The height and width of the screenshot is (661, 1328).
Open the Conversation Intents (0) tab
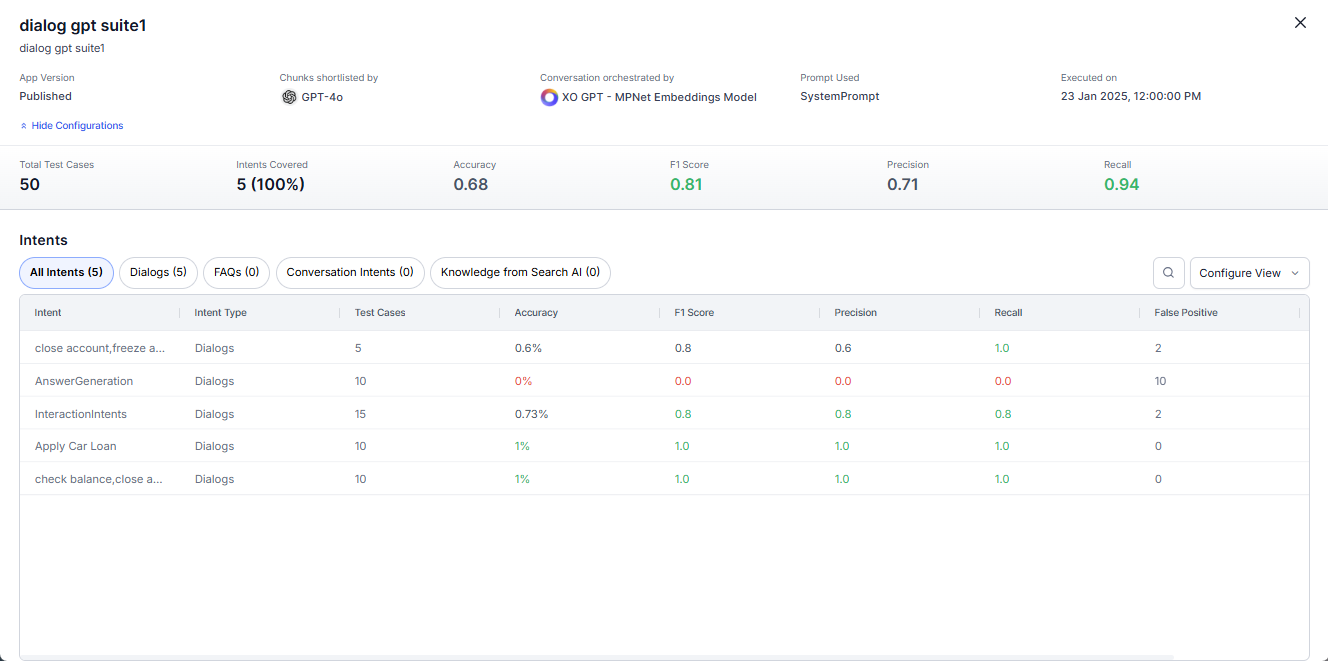tap(350, 272)
